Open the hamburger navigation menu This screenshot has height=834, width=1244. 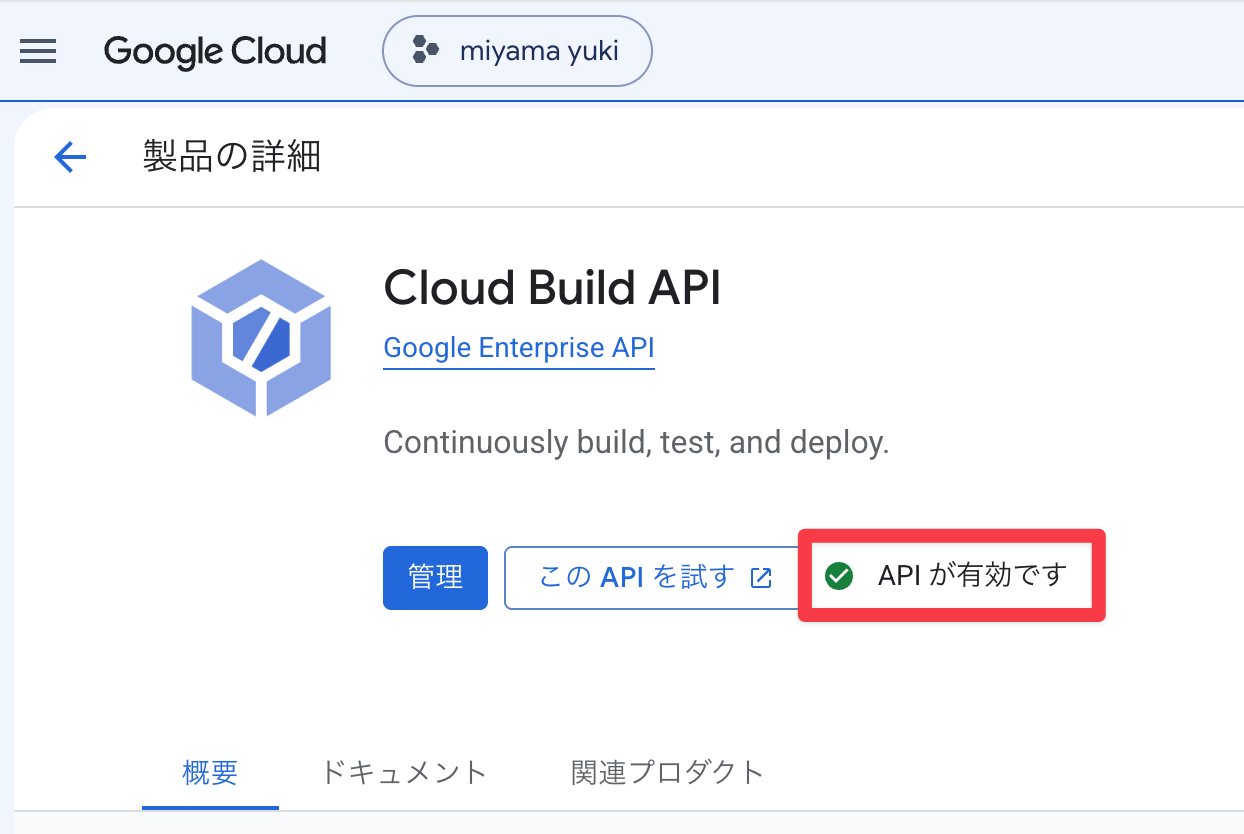tap(38, 51)
